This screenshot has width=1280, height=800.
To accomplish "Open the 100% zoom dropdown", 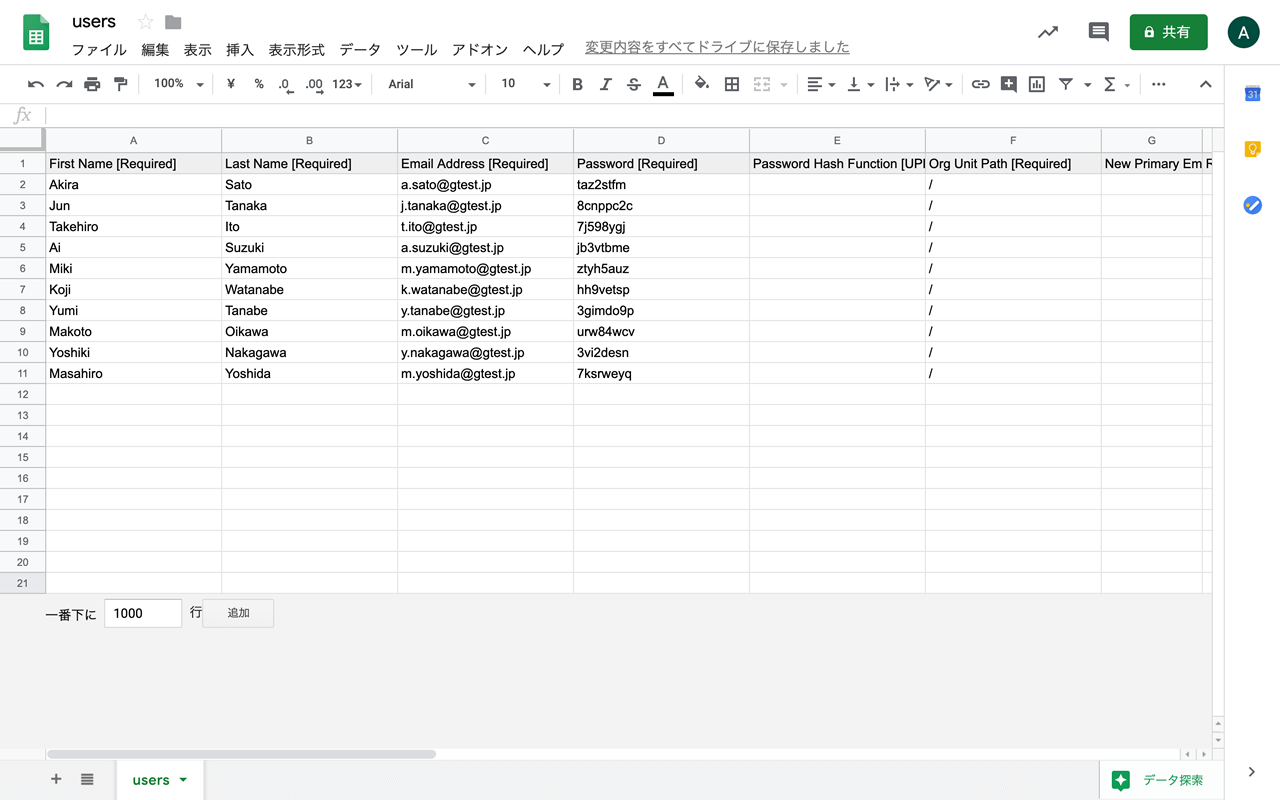I will 179,84.
